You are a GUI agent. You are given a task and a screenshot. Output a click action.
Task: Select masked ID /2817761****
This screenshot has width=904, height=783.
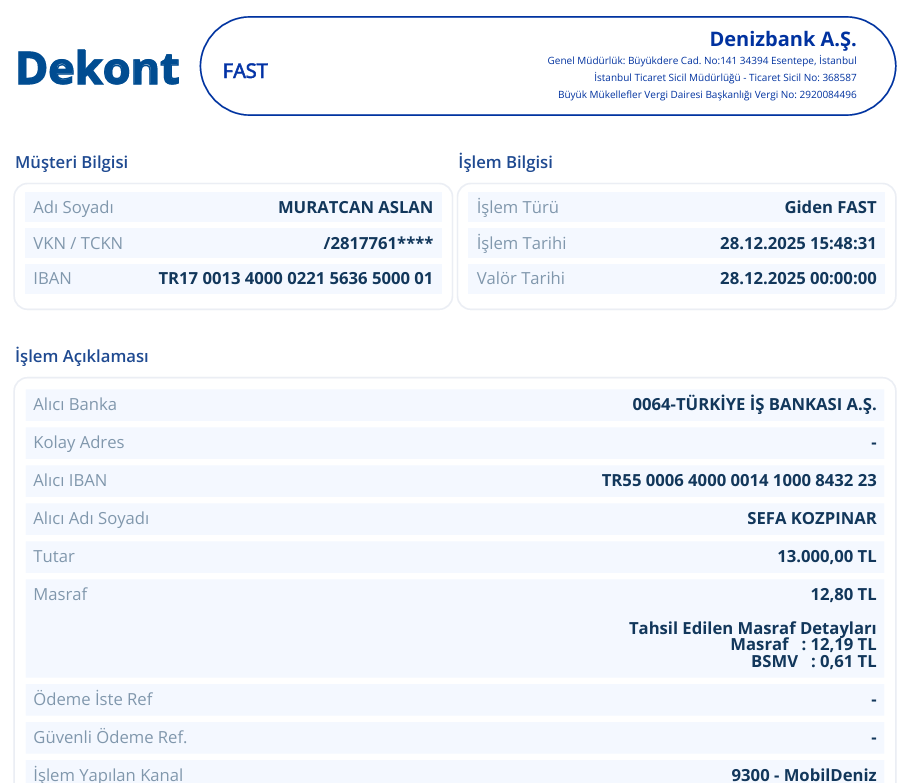click(378, 243)
